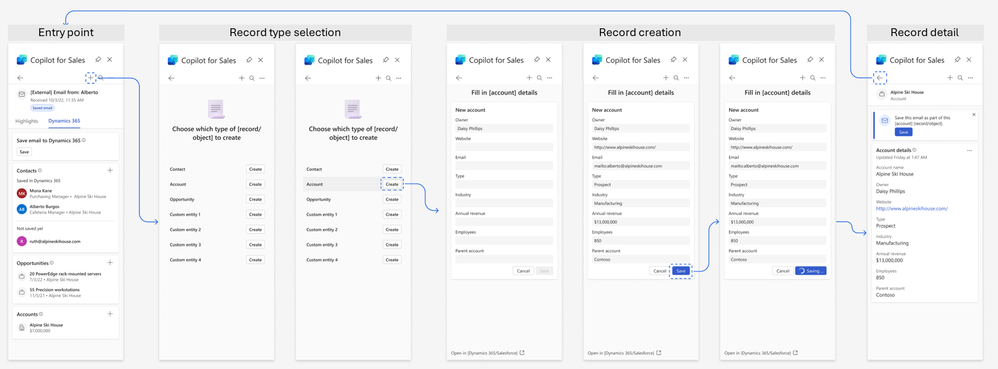This screenshot has height=369, width=998.
Task: Open Account details card ellipsis menu
Action: click(969, 150)
